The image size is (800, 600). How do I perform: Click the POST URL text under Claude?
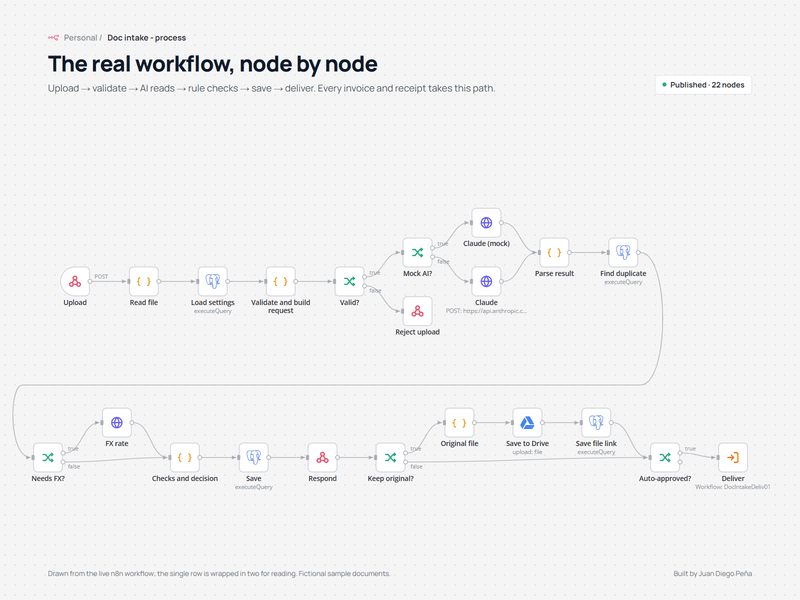pos(486,311)
